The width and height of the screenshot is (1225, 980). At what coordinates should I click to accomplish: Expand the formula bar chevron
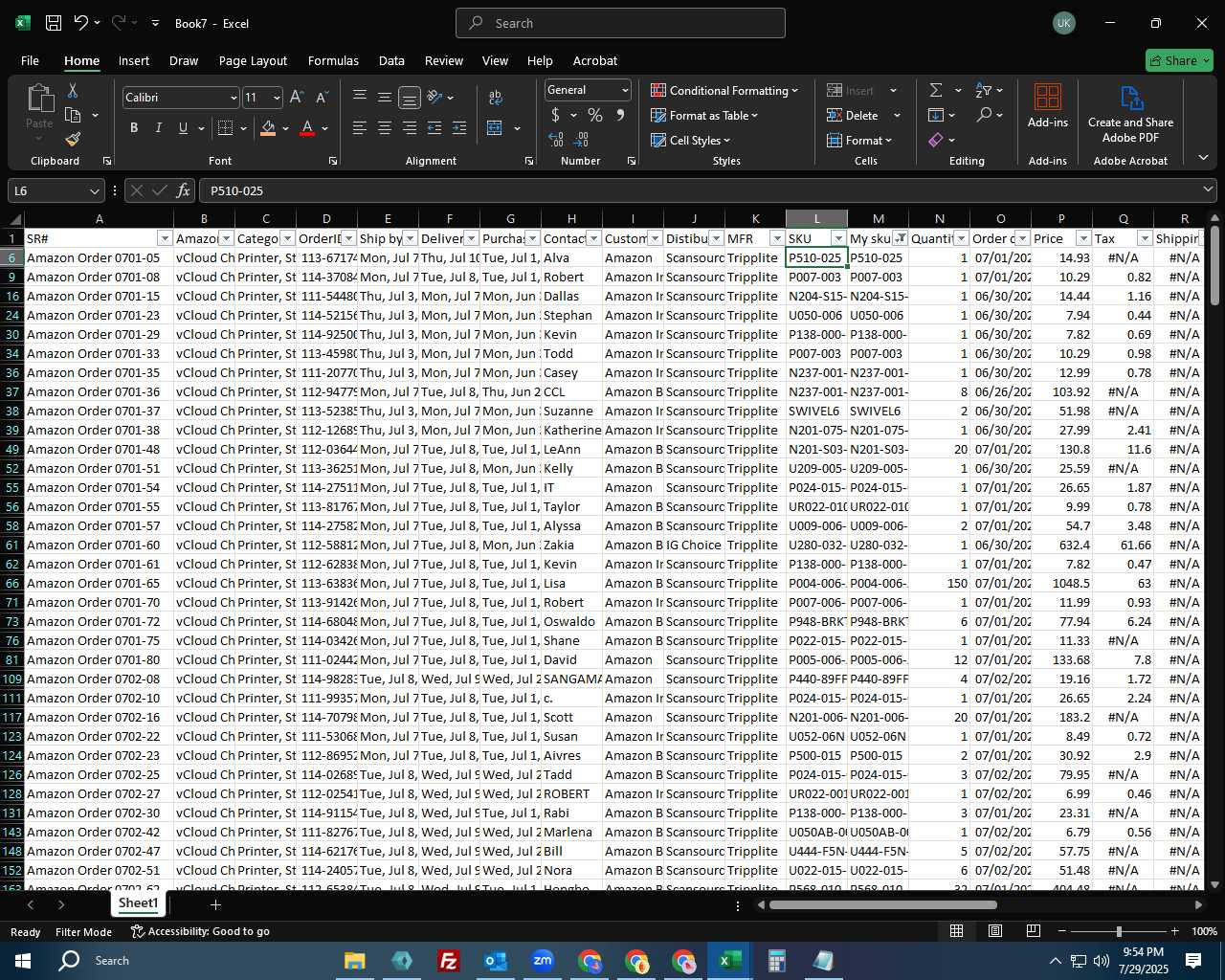click(1208, 190)
